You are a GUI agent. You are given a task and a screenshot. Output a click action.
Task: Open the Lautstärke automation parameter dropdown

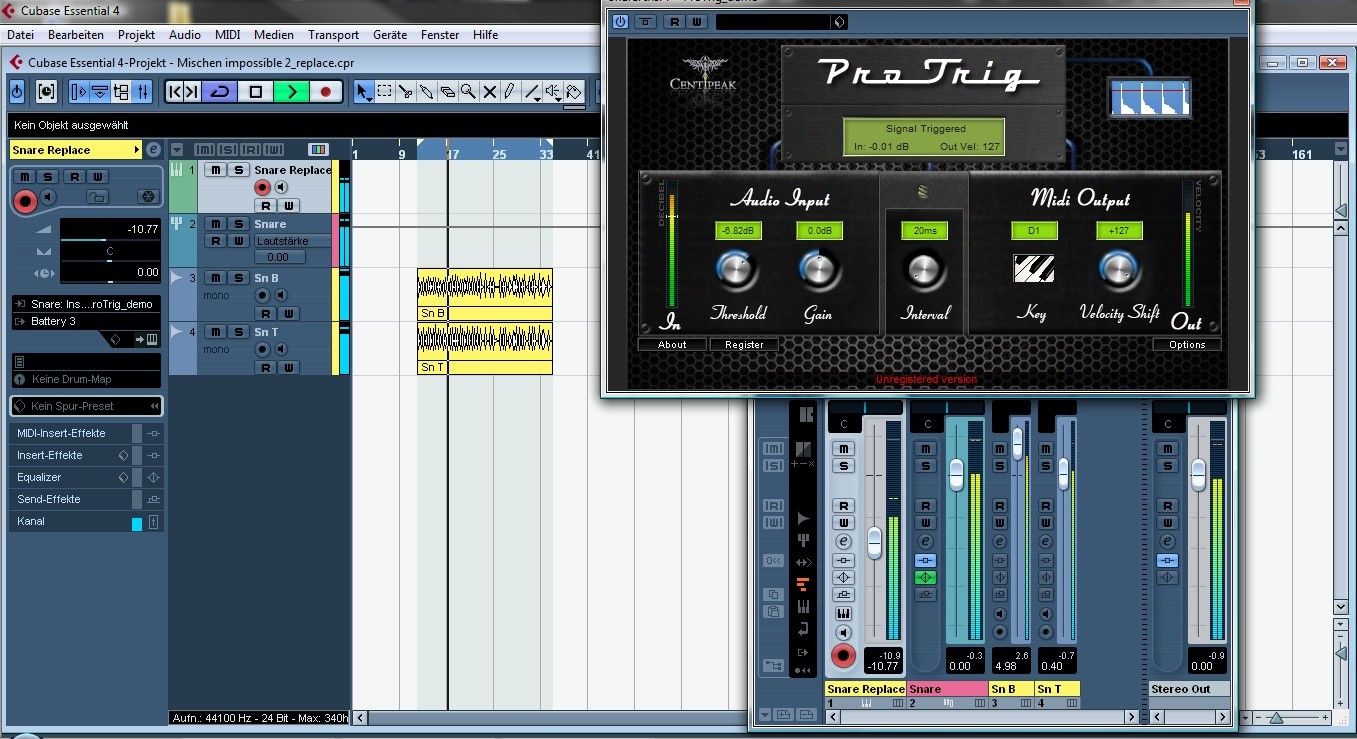(294, 241)
